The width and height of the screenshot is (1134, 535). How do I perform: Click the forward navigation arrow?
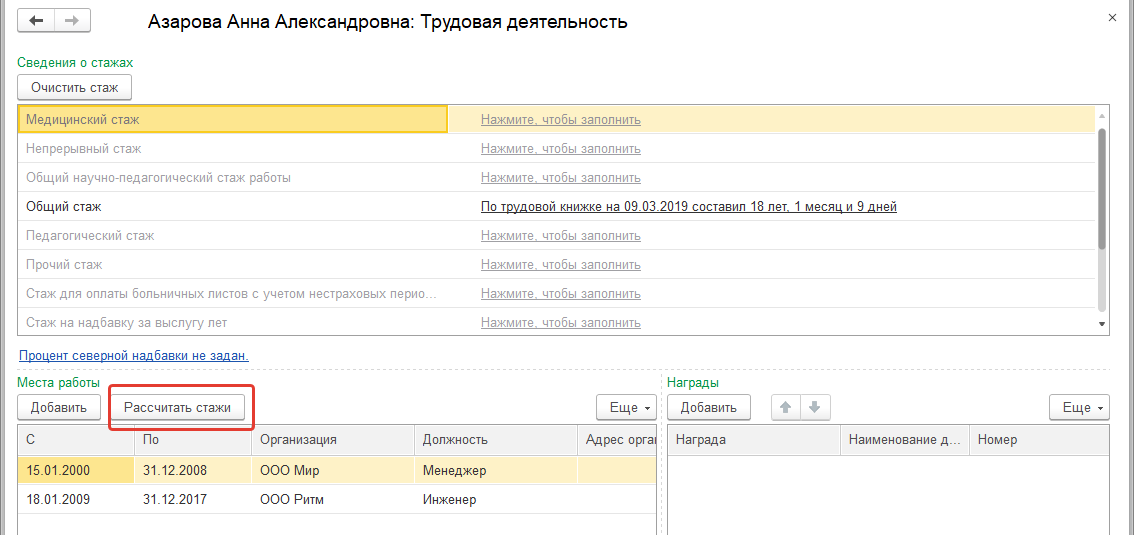click(x=72, y=21)
